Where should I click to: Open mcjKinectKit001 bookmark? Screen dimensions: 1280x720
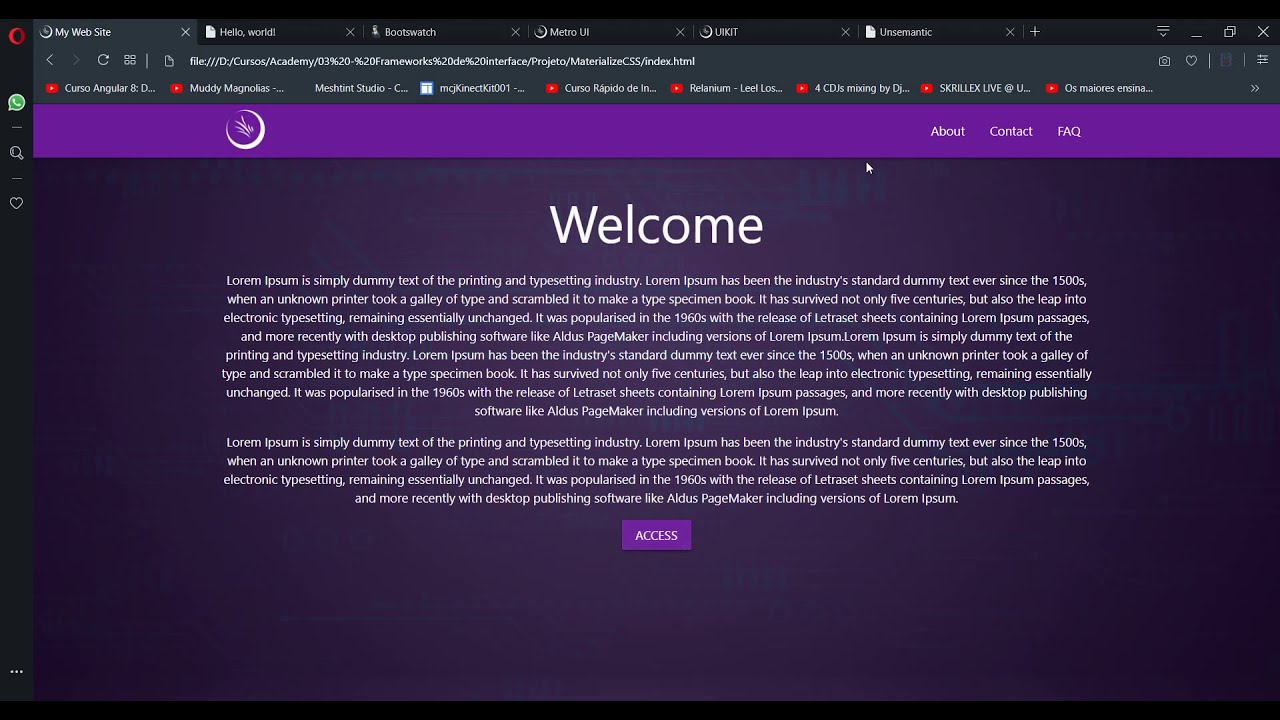[x=473, y=88]
